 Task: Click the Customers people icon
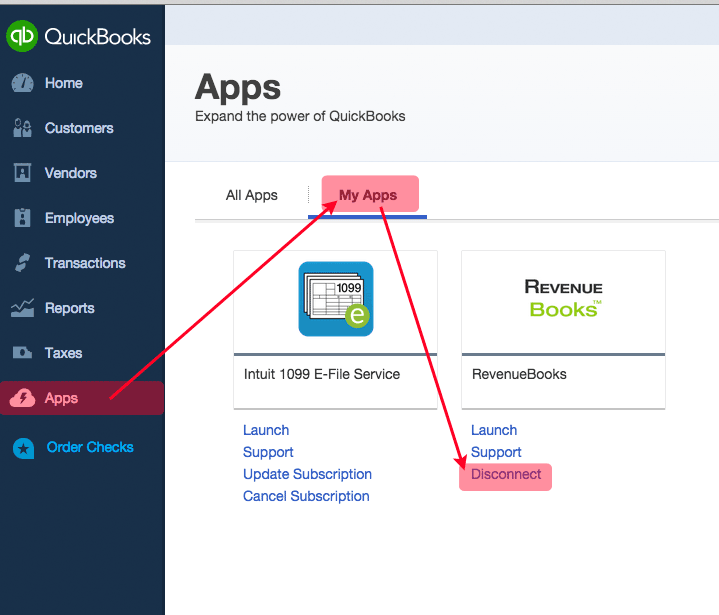(x=22, y=128)
